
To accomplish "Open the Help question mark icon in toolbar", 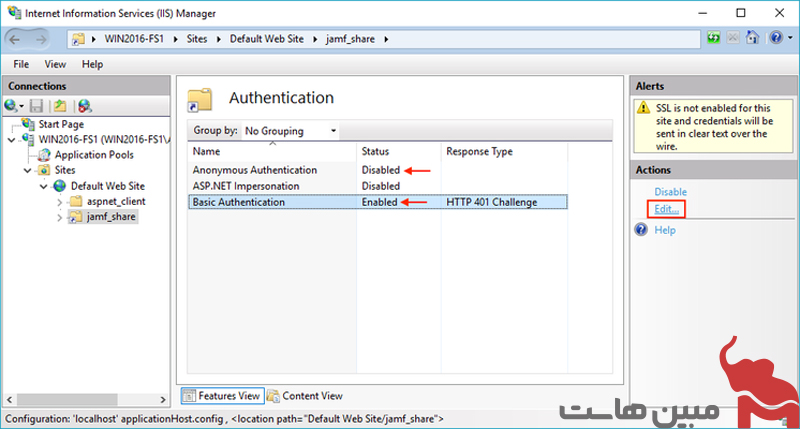I will pos(776,38).
